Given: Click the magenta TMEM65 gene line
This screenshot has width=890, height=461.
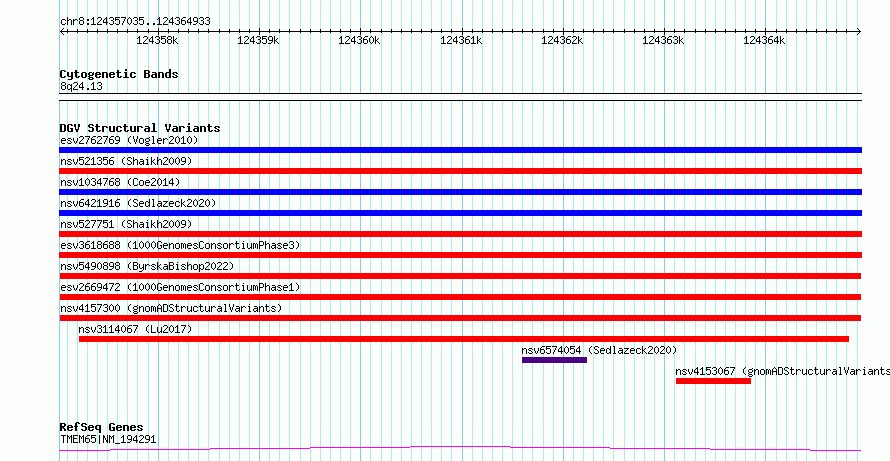Looking at the screenshot, I should click(460, 449).
